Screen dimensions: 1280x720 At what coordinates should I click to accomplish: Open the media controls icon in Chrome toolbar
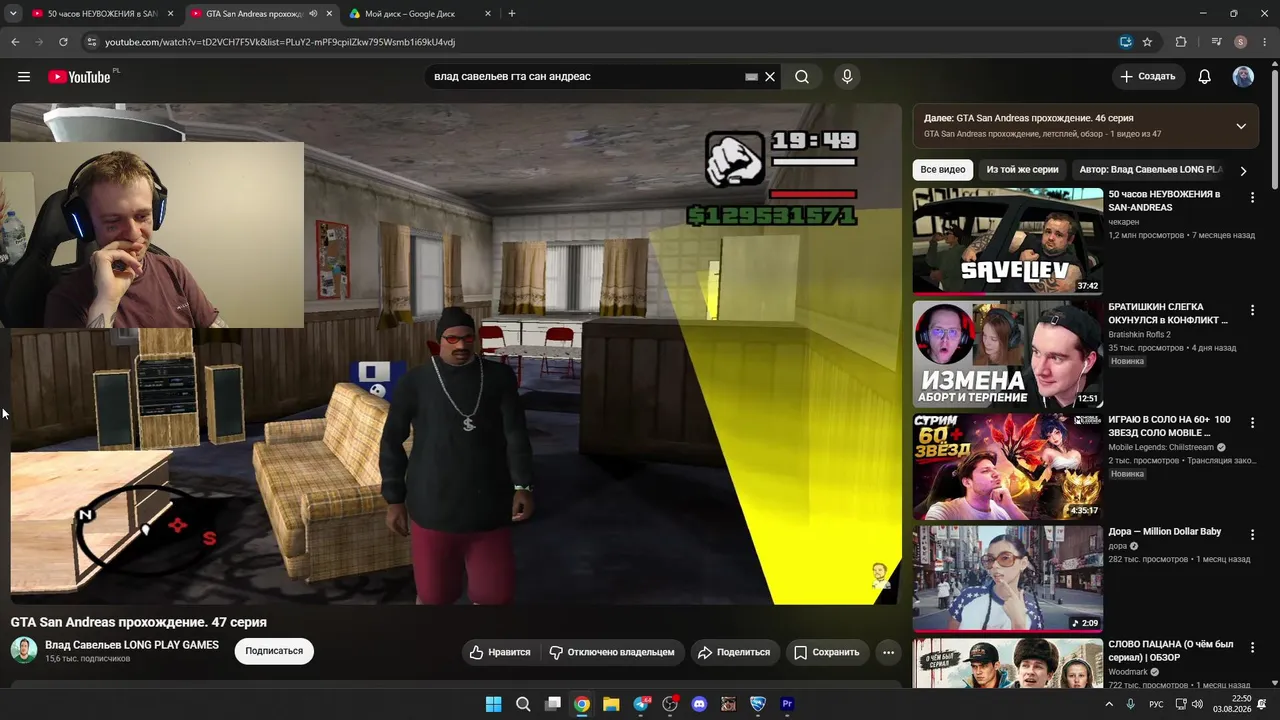[x=1216, y=42]
